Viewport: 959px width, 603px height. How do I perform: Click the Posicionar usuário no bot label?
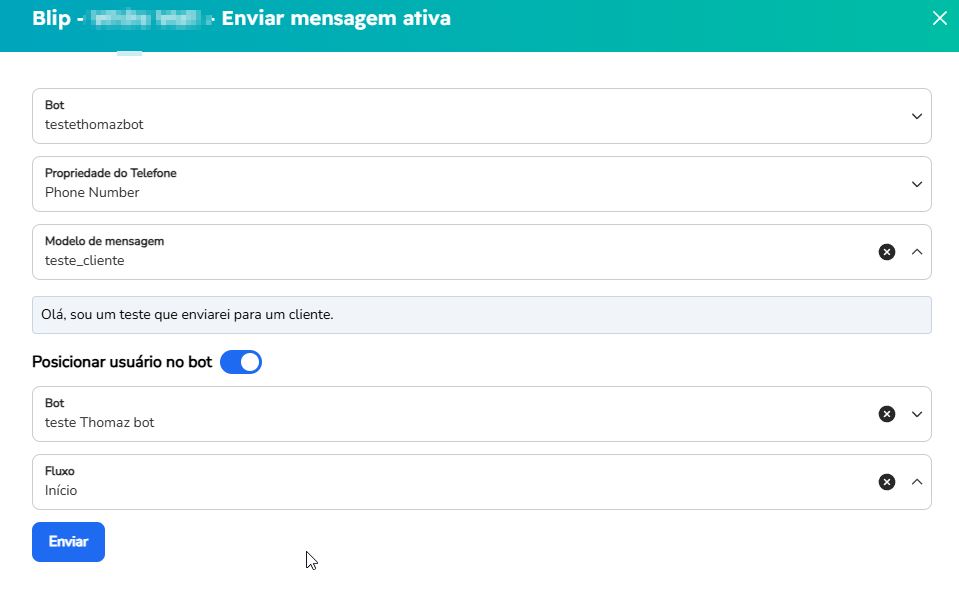click(x=122, y=362)
